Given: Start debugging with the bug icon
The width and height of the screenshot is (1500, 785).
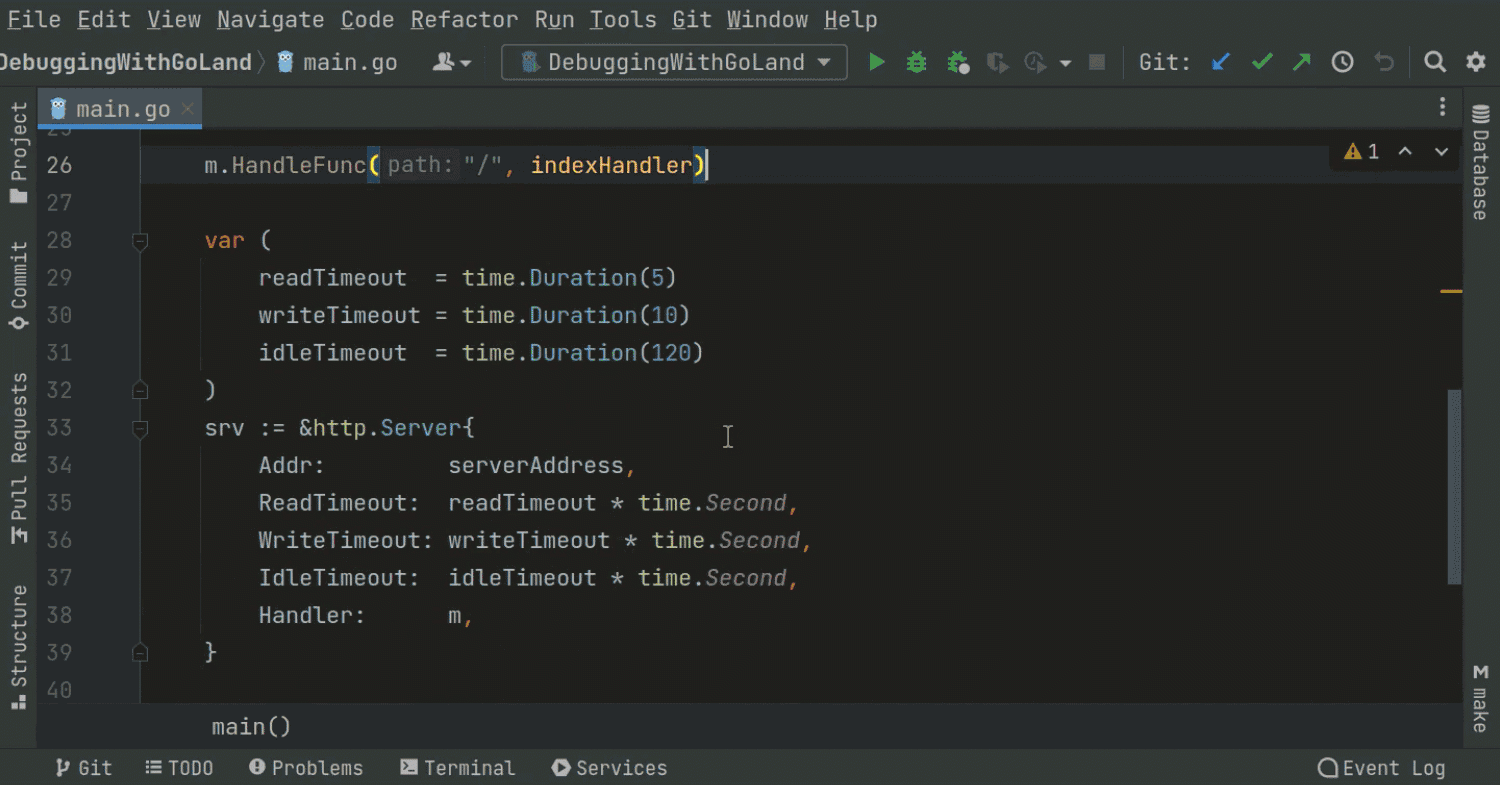Looking at the screenshot, I should point(916,63).
